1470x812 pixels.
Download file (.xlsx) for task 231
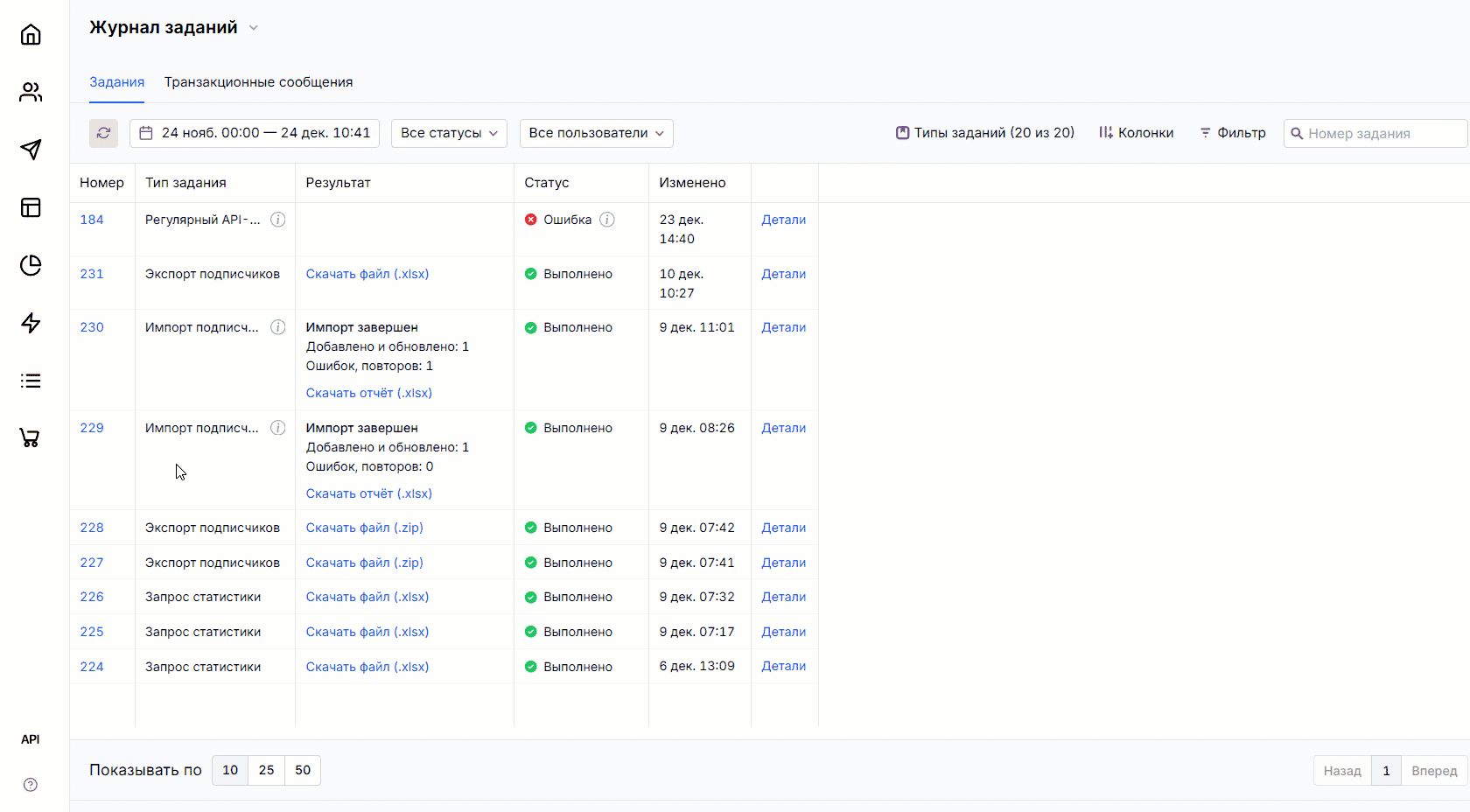point(367,273)
